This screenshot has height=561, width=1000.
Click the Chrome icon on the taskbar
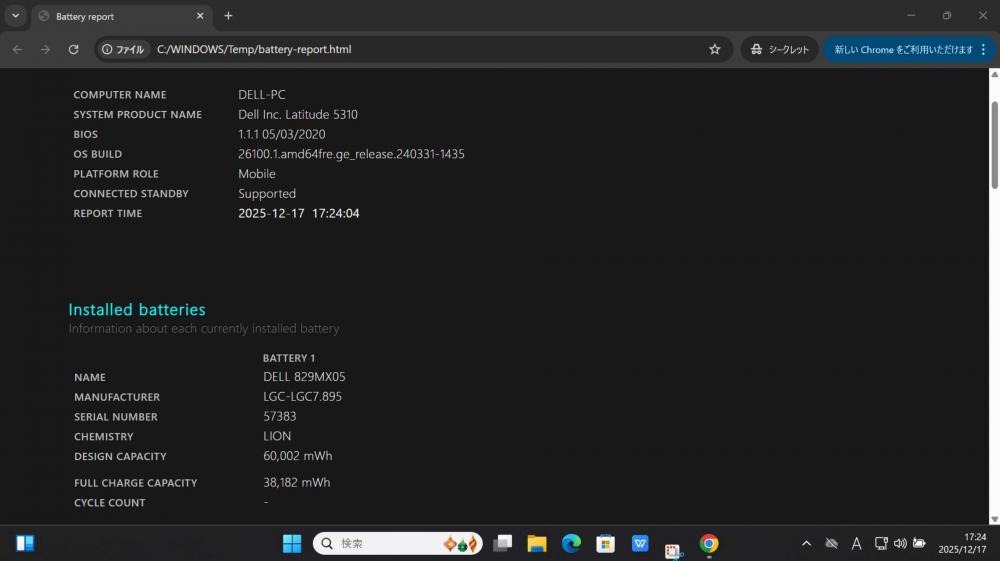point(709,543)
